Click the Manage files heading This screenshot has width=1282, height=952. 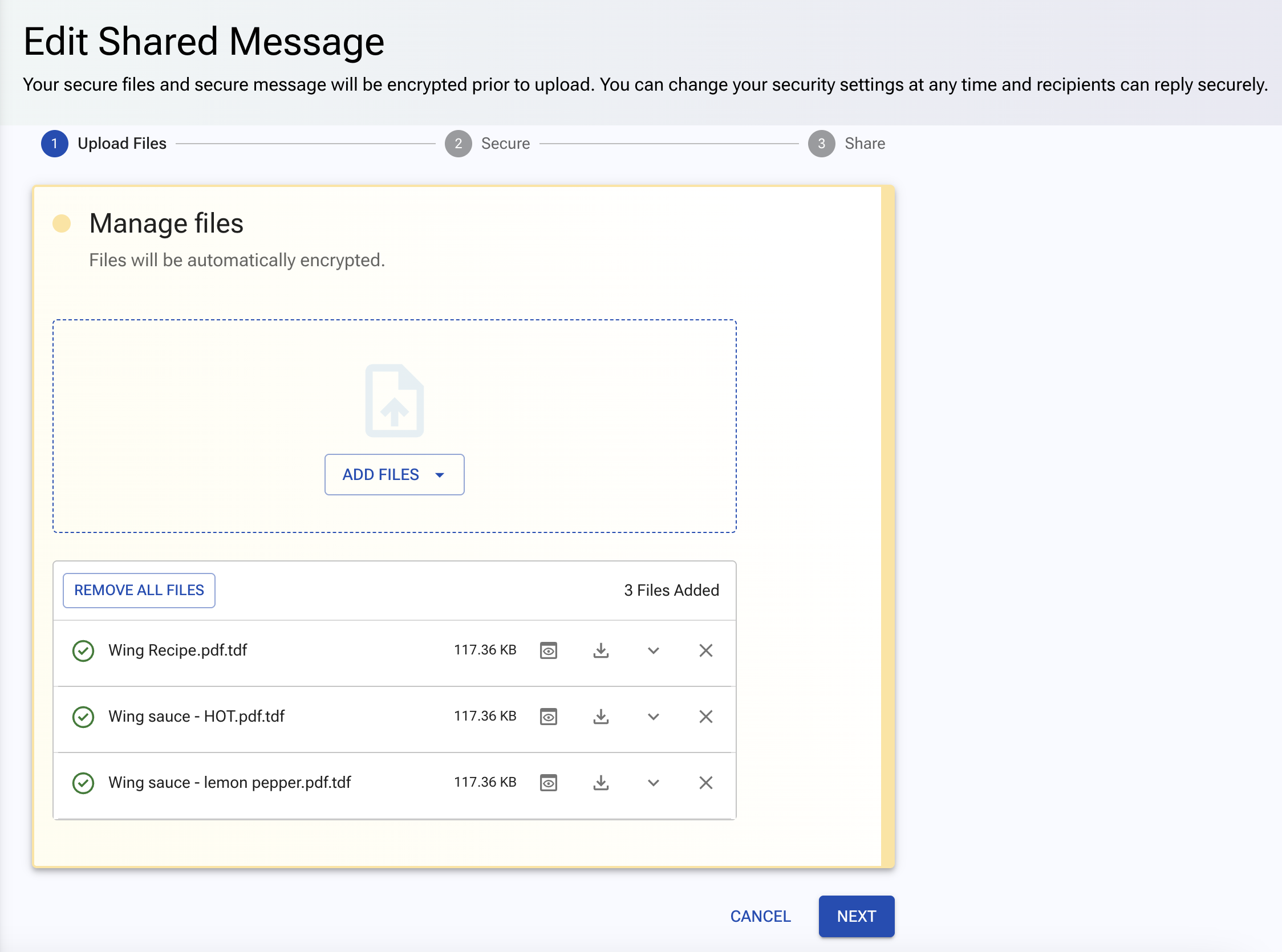pos(166,223)
